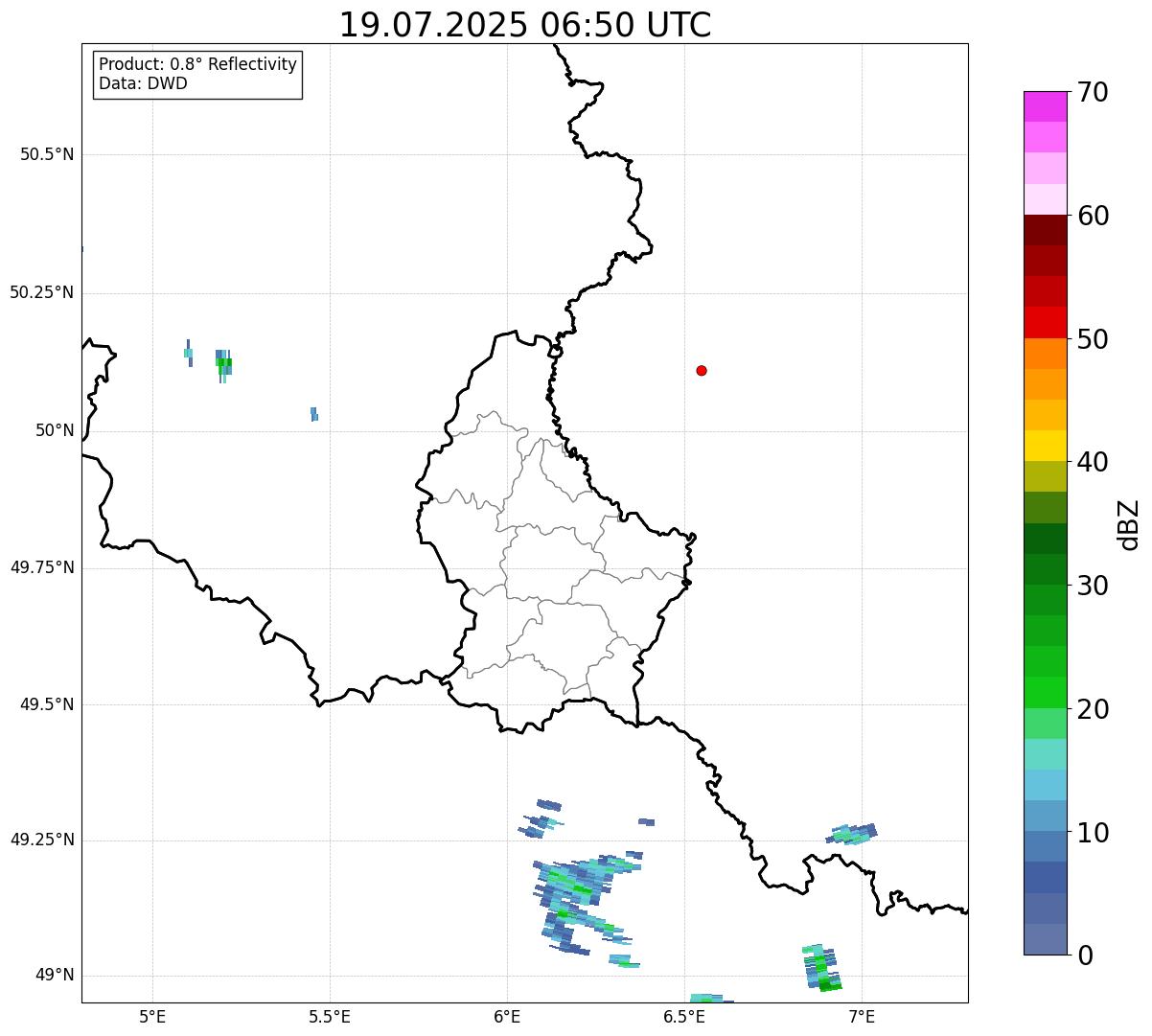Click the 30 tick label on colorbar
This screenshot has width=1152, height=1036.
tap(1093, 586)
